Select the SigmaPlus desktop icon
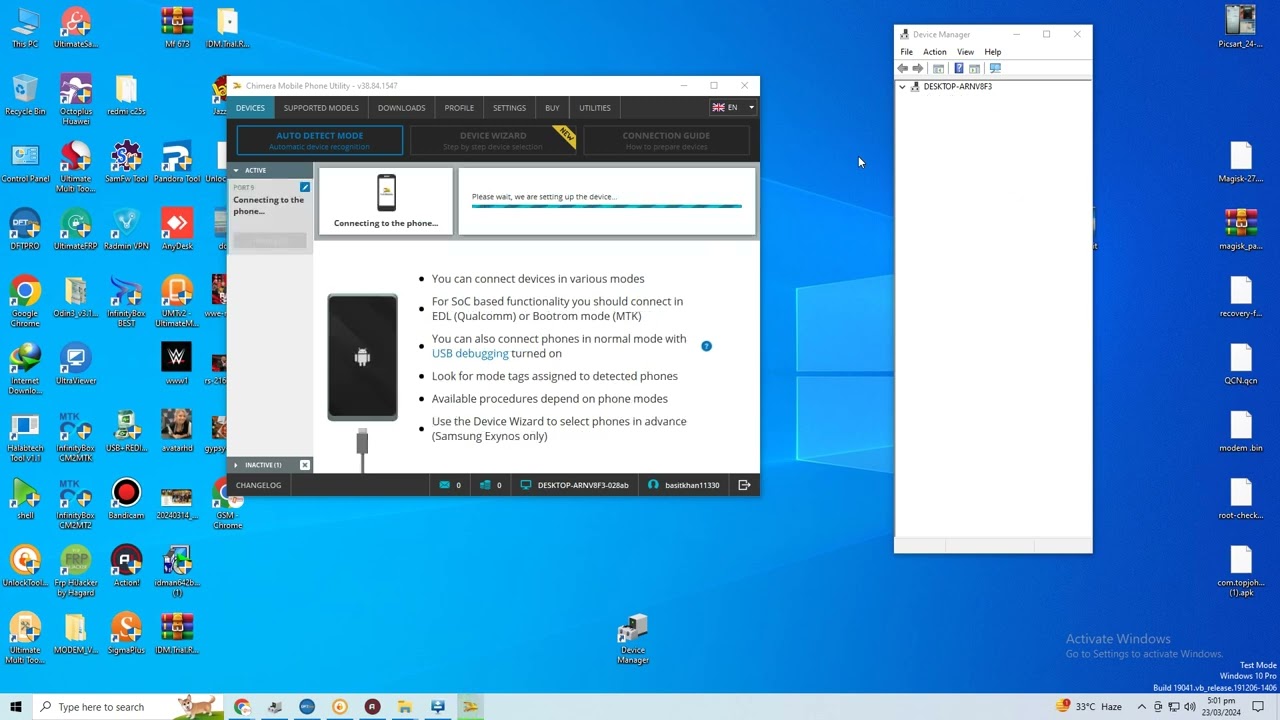This screenshot has width=1280, height=720. tap(126, 634)
